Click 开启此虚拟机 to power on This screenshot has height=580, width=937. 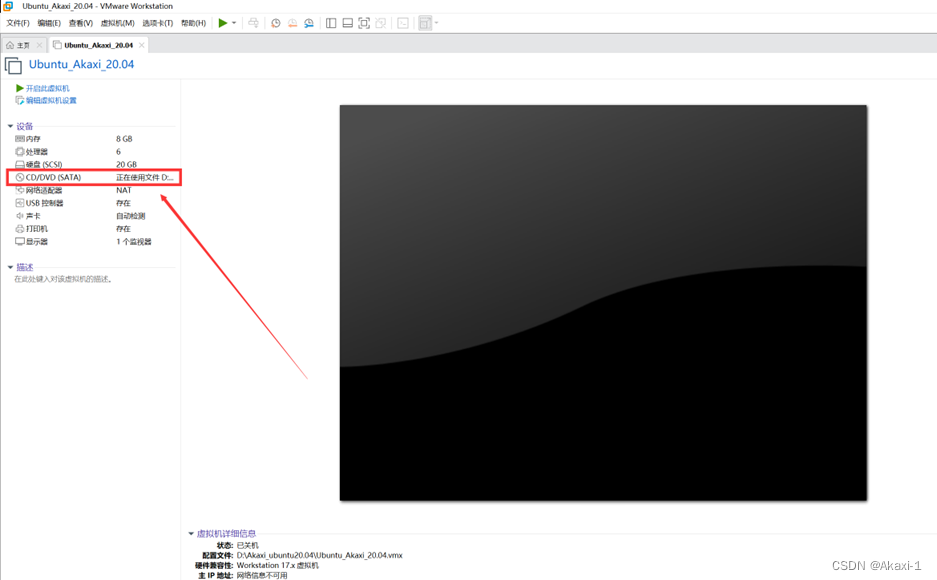click(47, 88)
